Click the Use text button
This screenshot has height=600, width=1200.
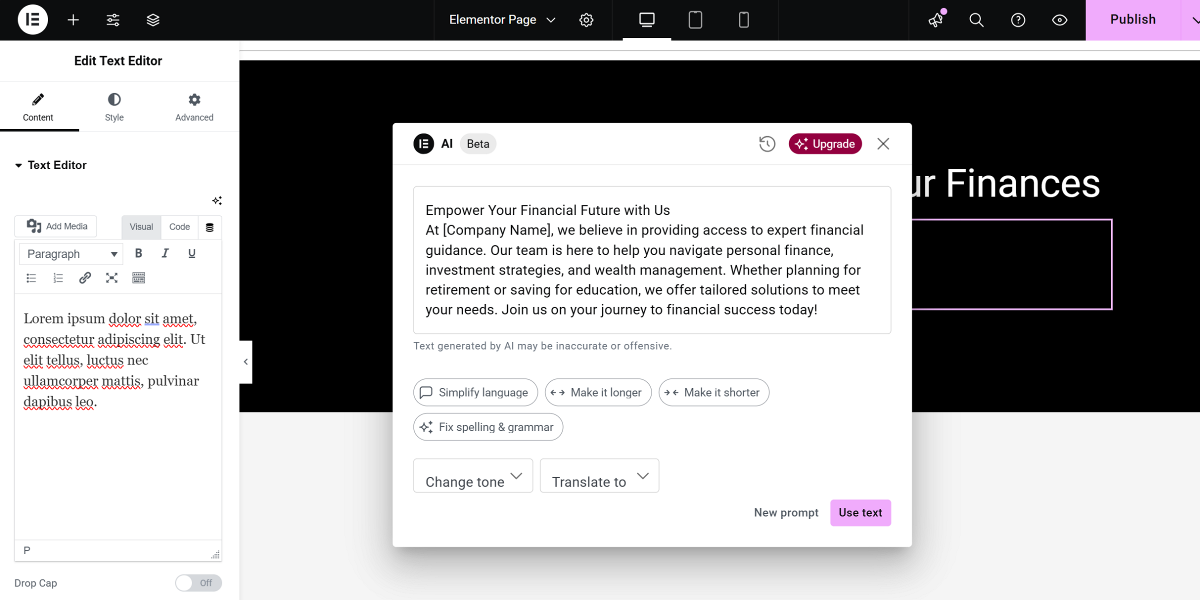(860, 513)
